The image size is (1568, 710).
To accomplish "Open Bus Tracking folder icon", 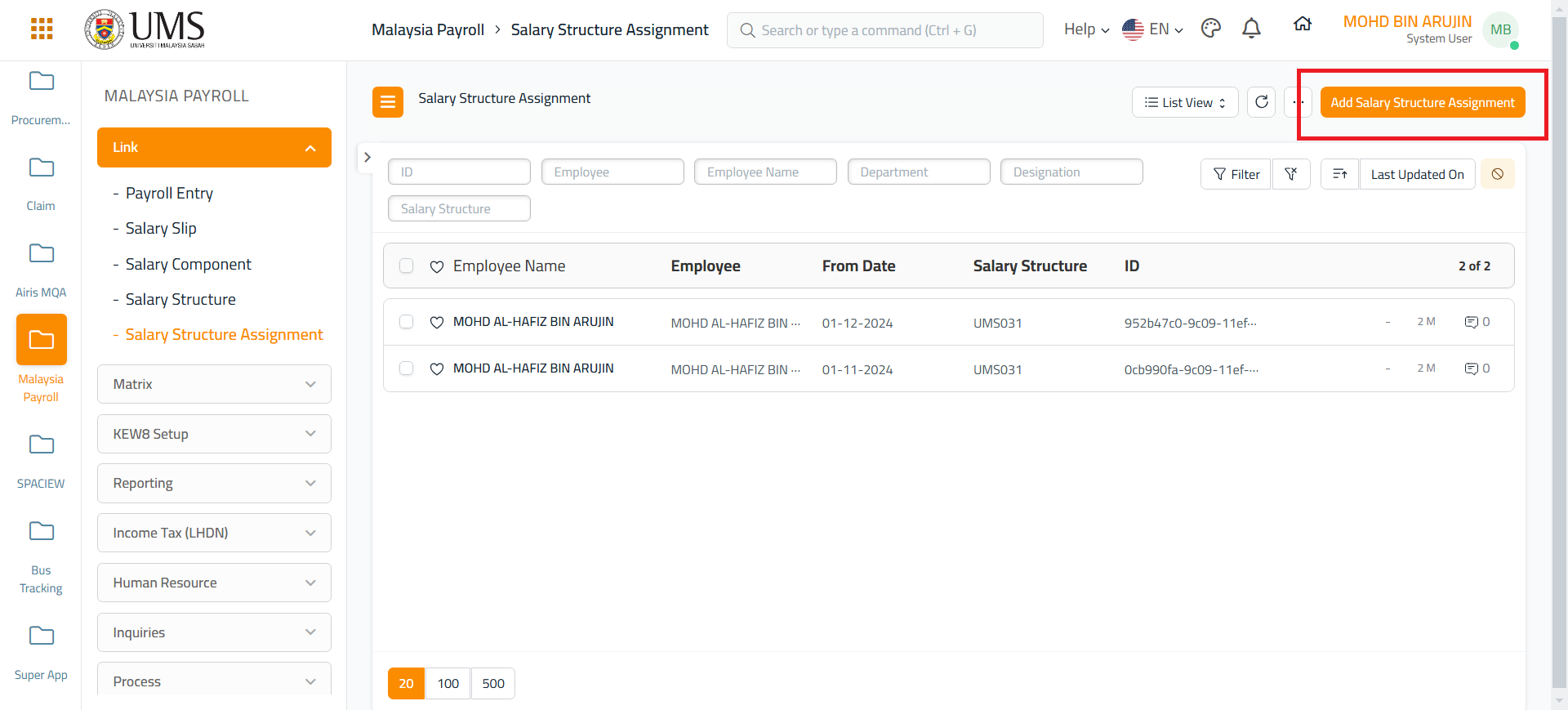I will pyautogui.click(x=41, y=531).
